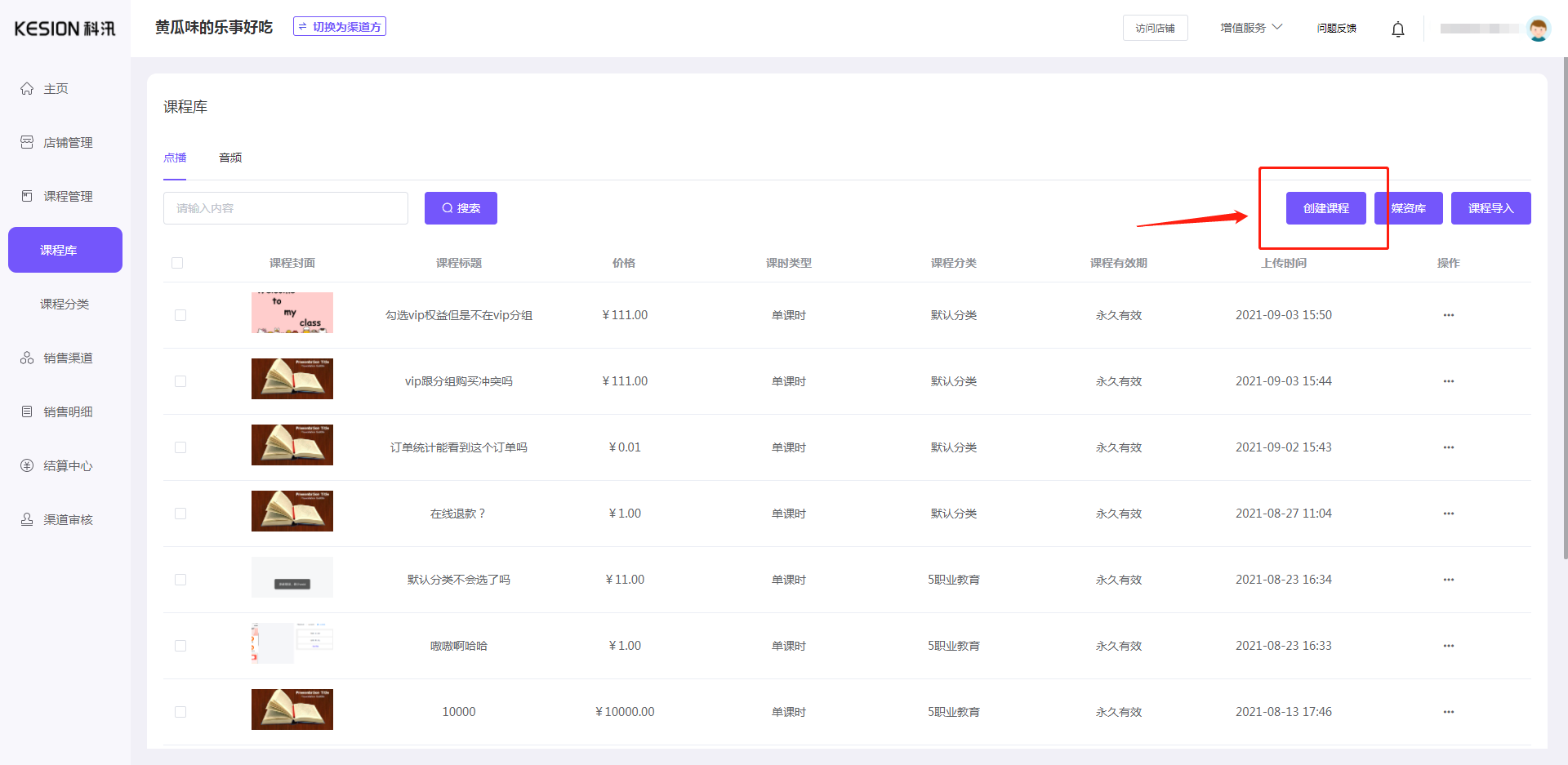Click the 创建课程 button
This screenshot has width=1568, height=765.
click(x=1325, y=208)
